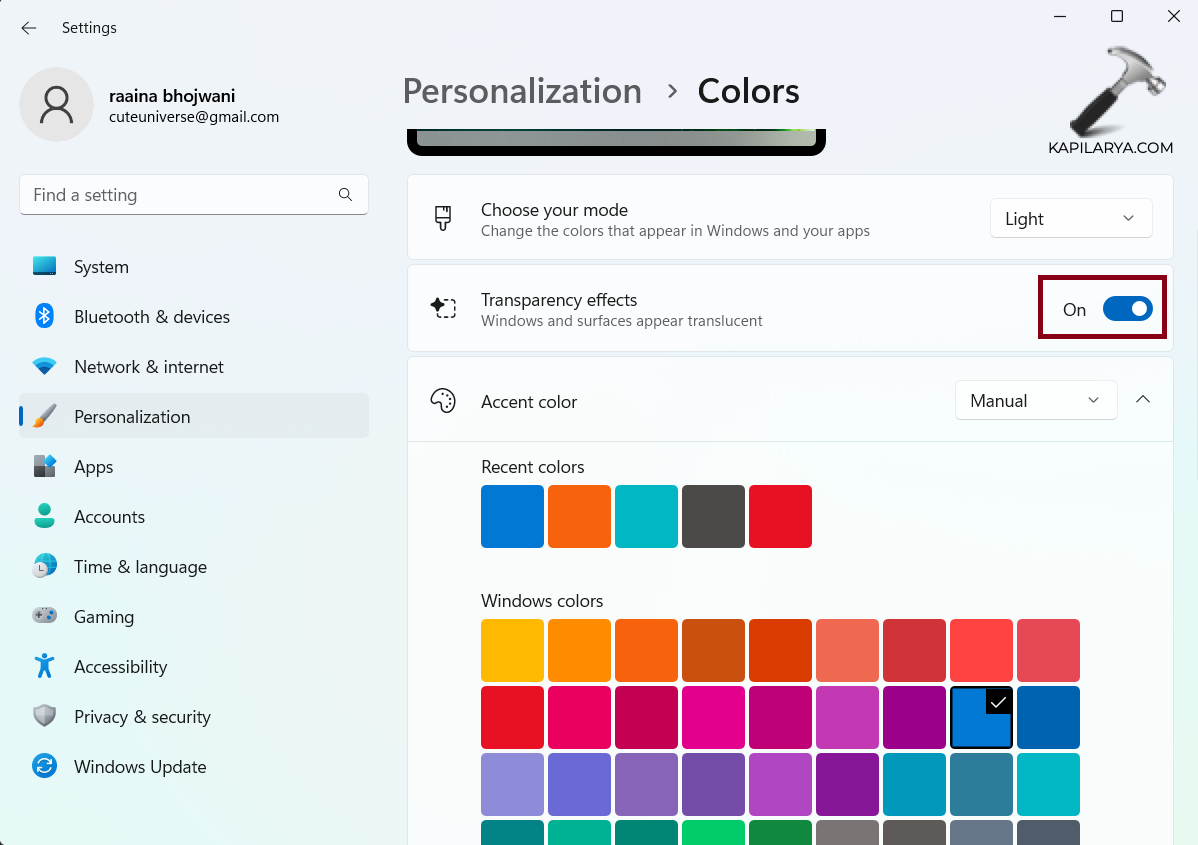
Task: Click the Windows Update sync icon
Action: click(x=44, y=767)
